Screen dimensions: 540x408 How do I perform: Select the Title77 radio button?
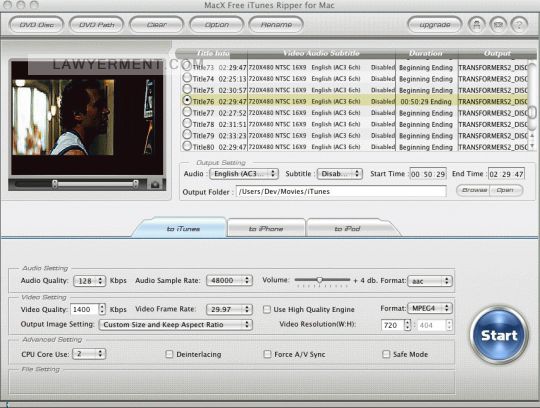(x=187, y=112)
